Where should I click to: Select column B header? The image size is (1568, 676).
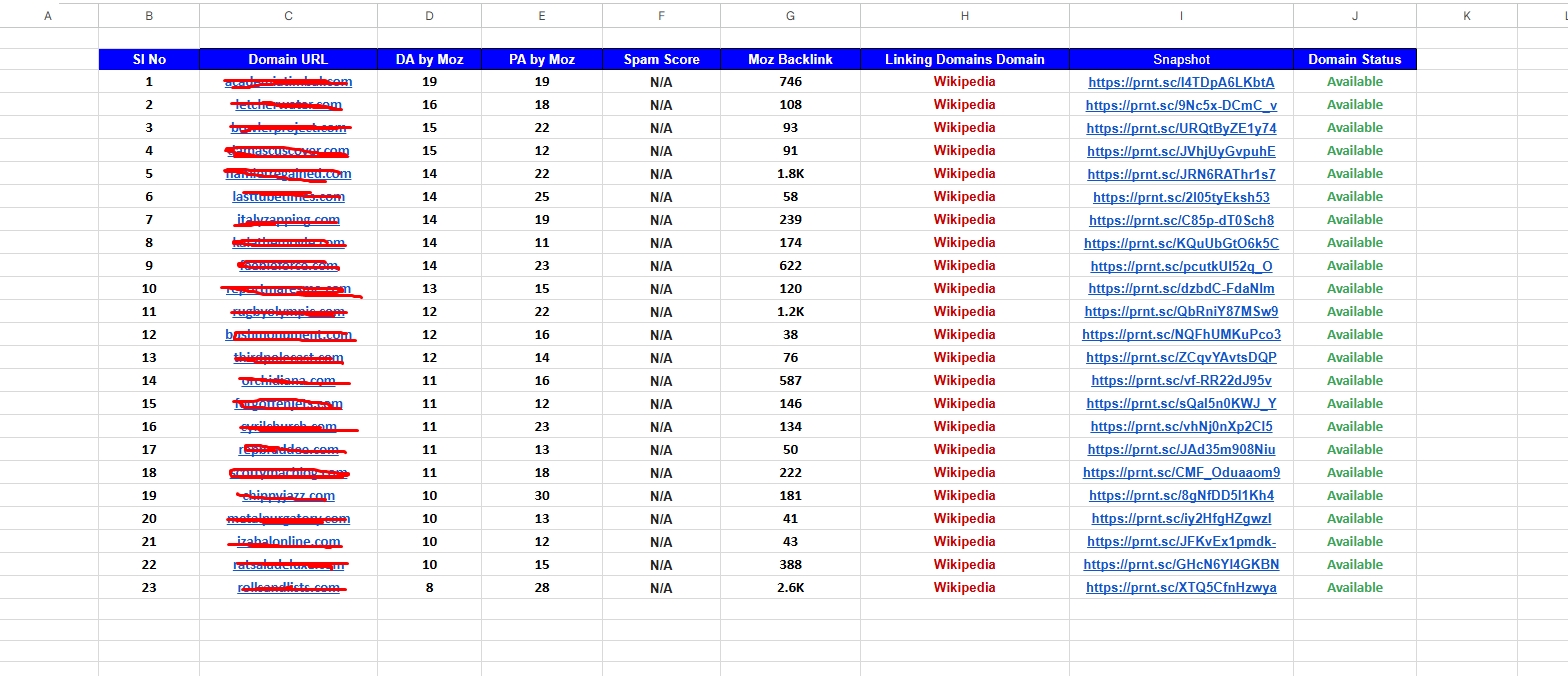(x=149, y=16)
